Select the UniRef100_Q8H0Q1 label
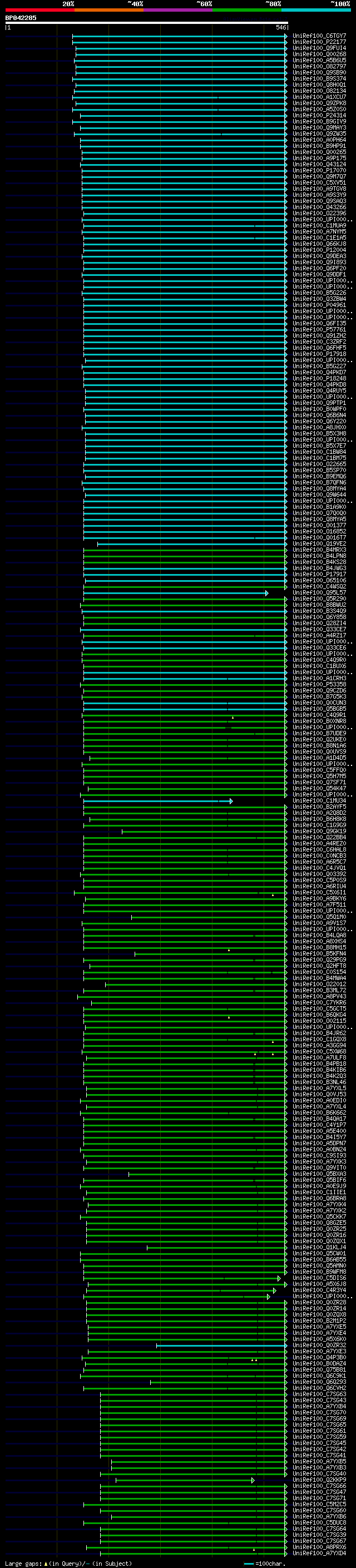The image size is (356, 1568). pos(319,85)
